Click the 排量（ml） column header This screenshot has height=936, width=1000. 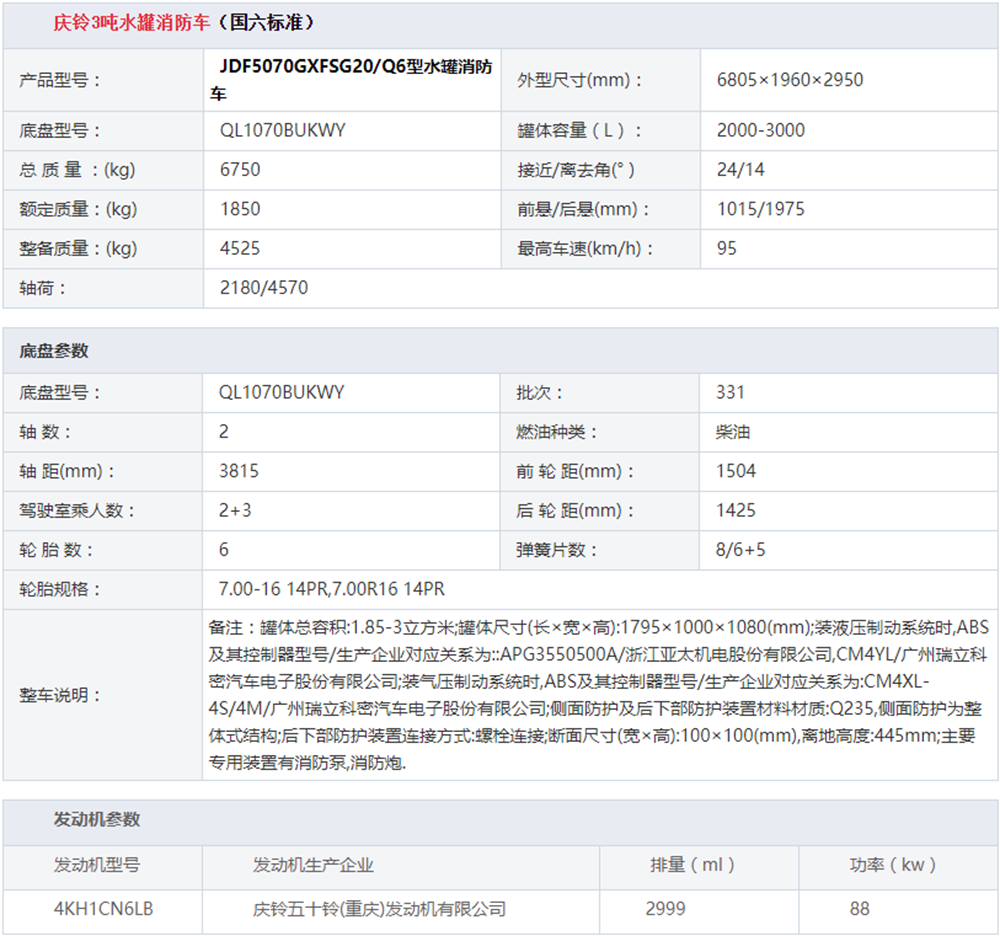(692, 866)
